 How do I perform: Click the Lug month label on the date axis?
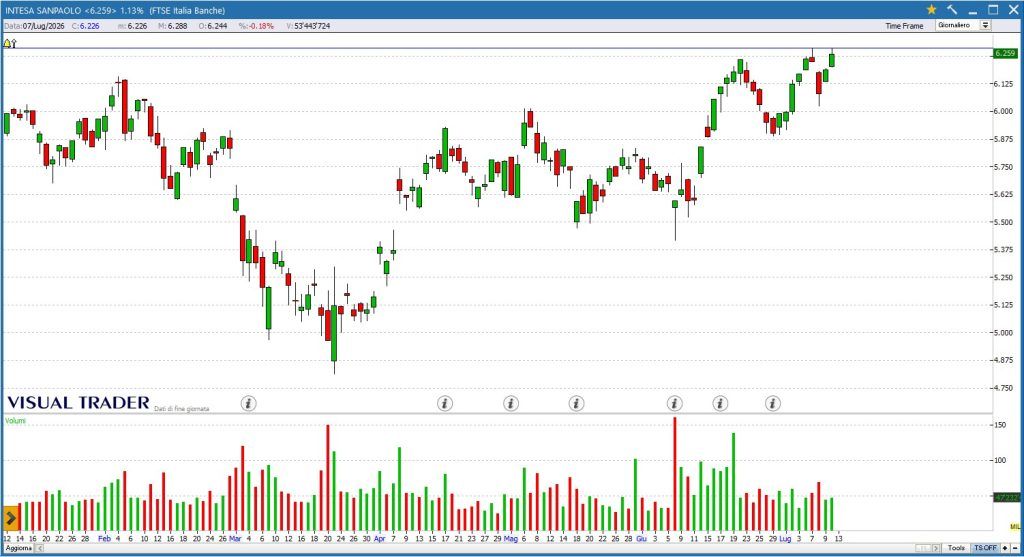[x=785, y=539]
